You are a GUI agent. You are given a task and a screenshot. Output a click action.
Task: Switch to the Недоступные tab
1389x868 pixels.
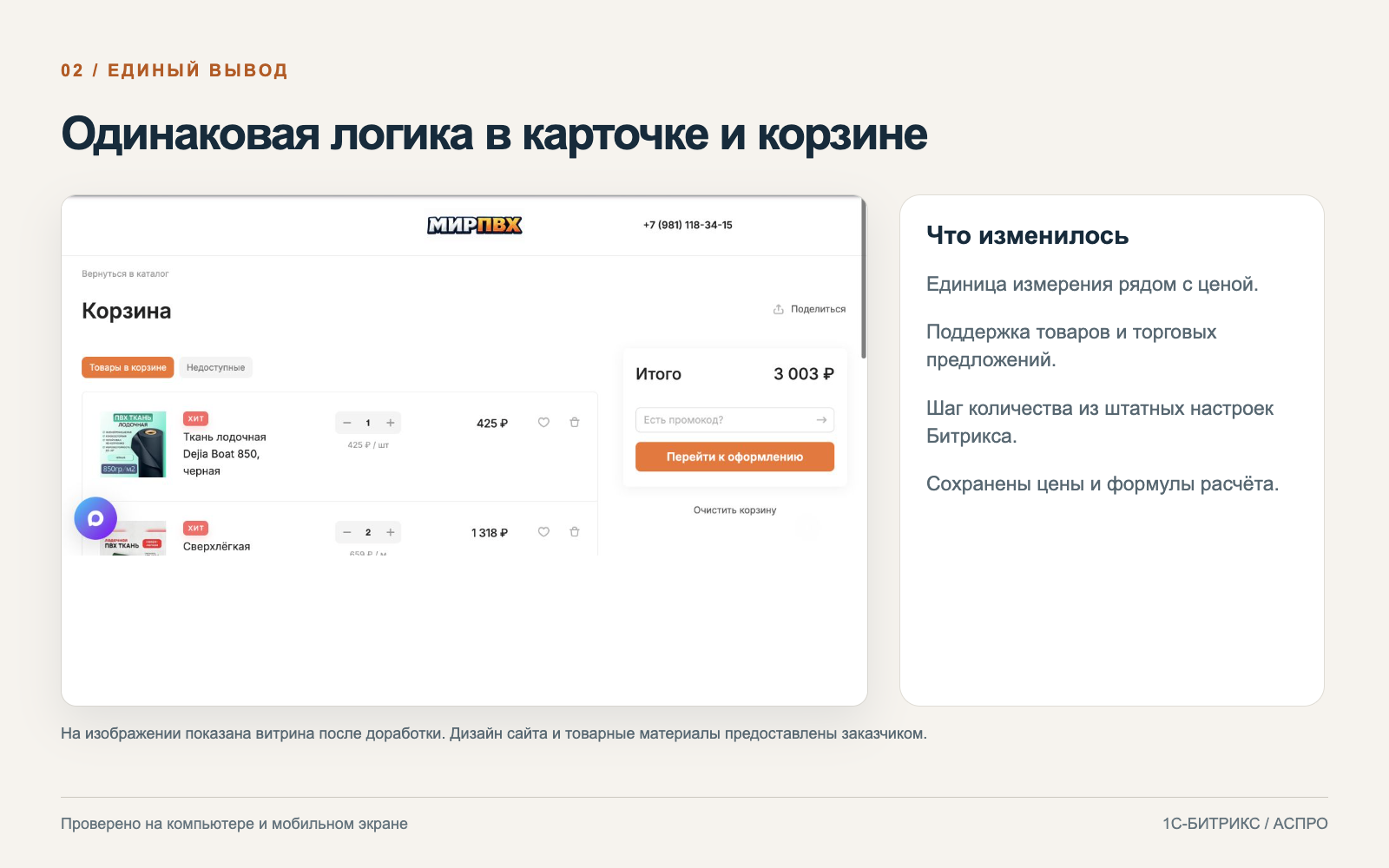[215, 367]
